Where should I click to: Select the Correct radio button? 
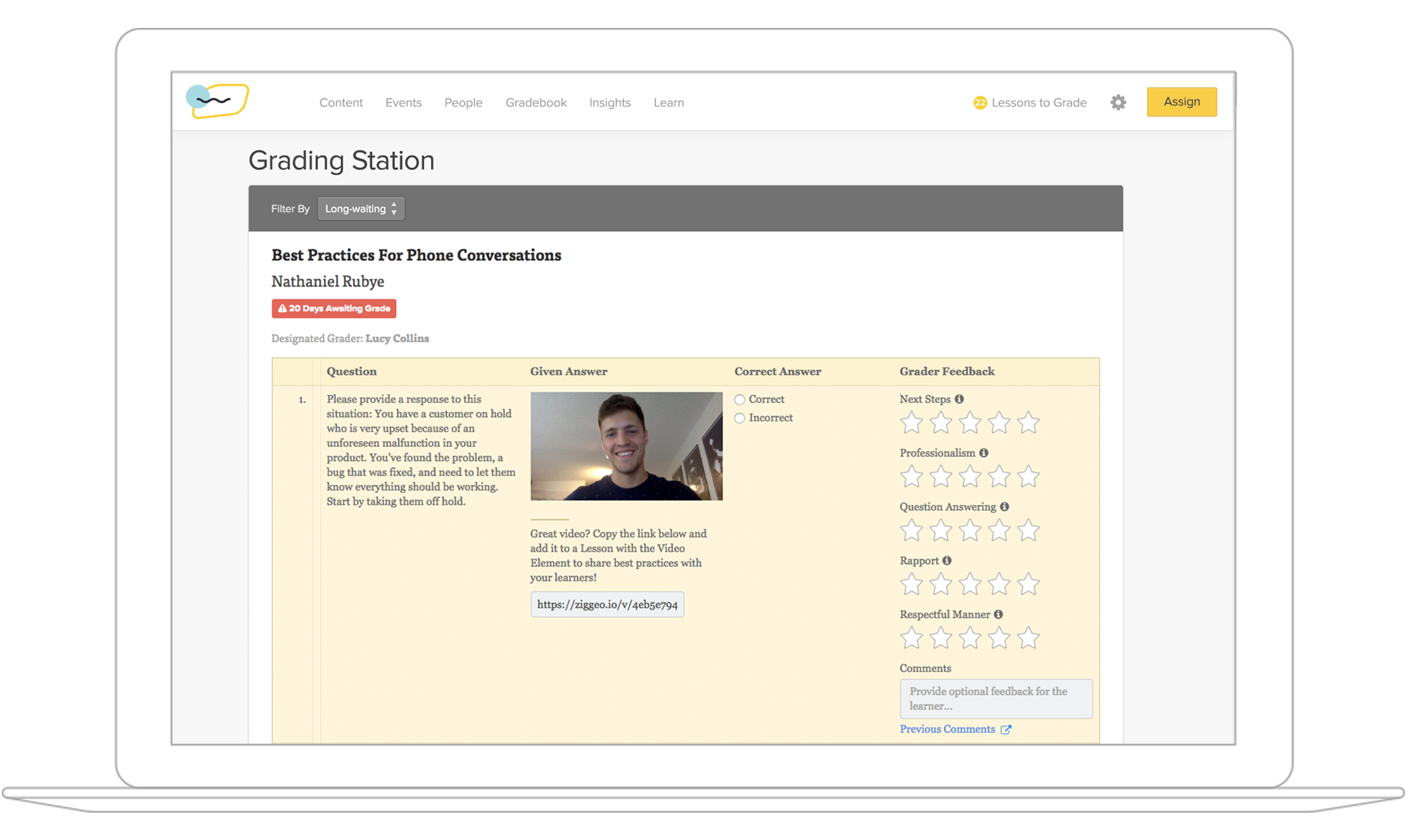click(739, 400)
